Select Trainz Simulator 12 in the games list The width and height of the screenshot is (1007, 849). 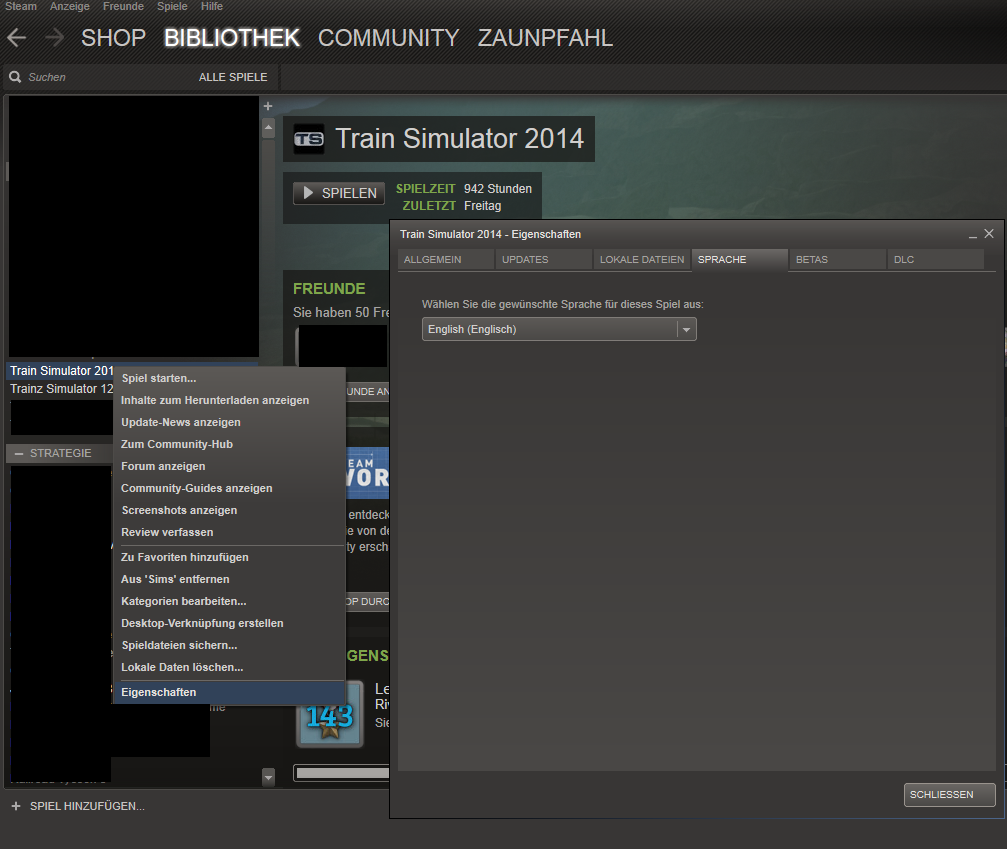(61, 389)
